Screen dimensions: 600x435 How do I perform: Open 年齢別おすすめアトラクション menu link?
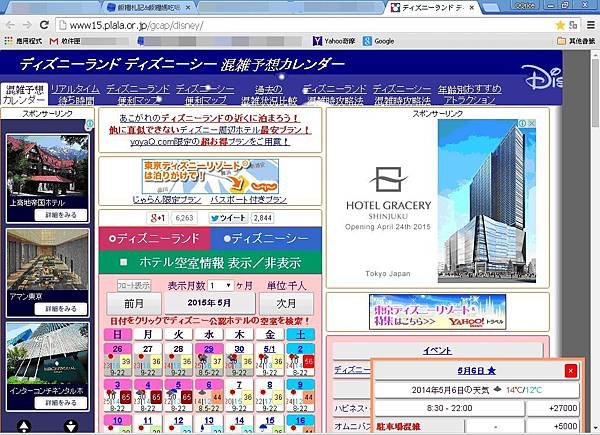click(x=470, y=94)
